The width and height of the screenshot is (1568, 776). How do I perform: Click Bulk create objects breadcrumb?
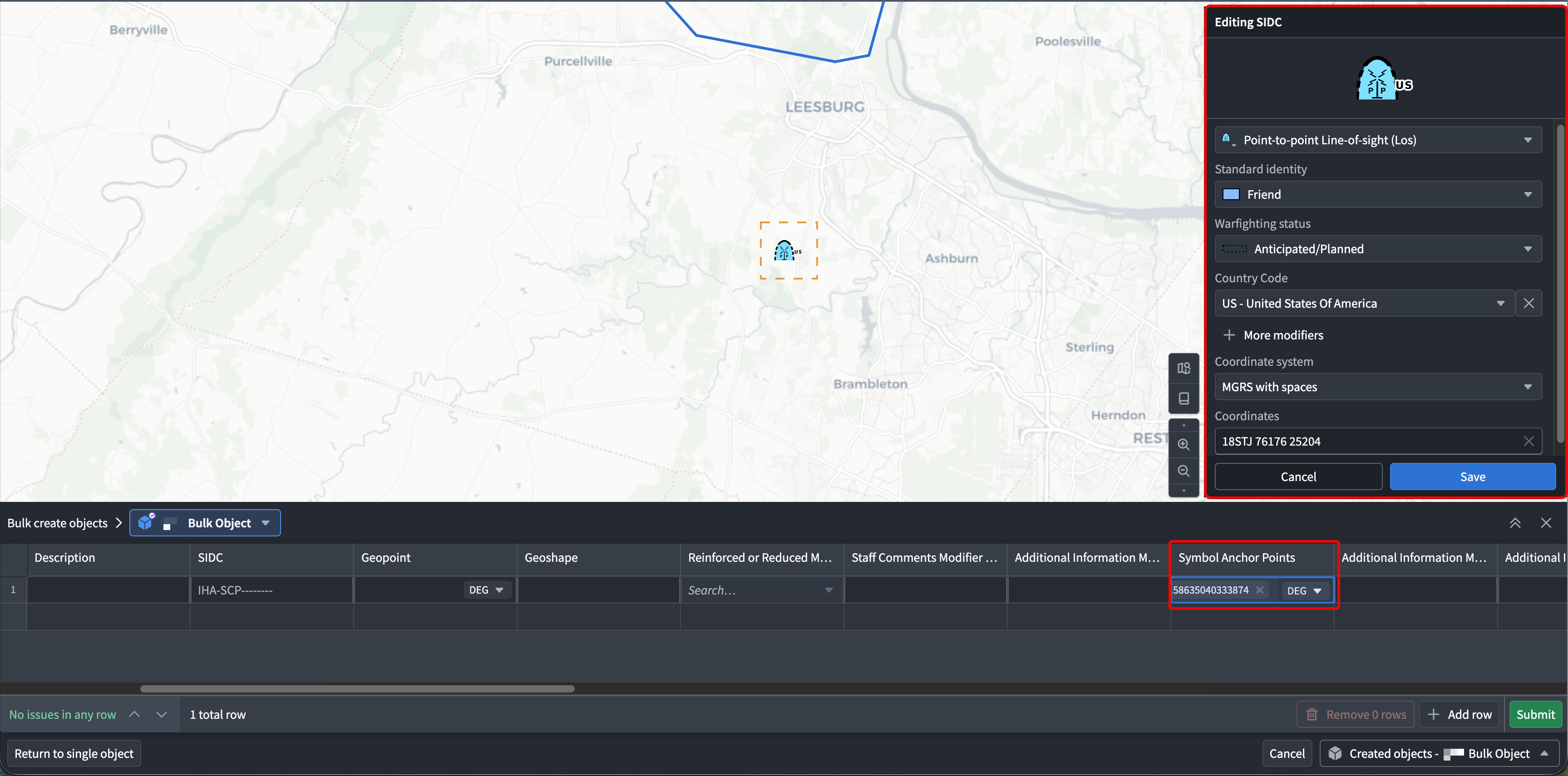(57, 523)
